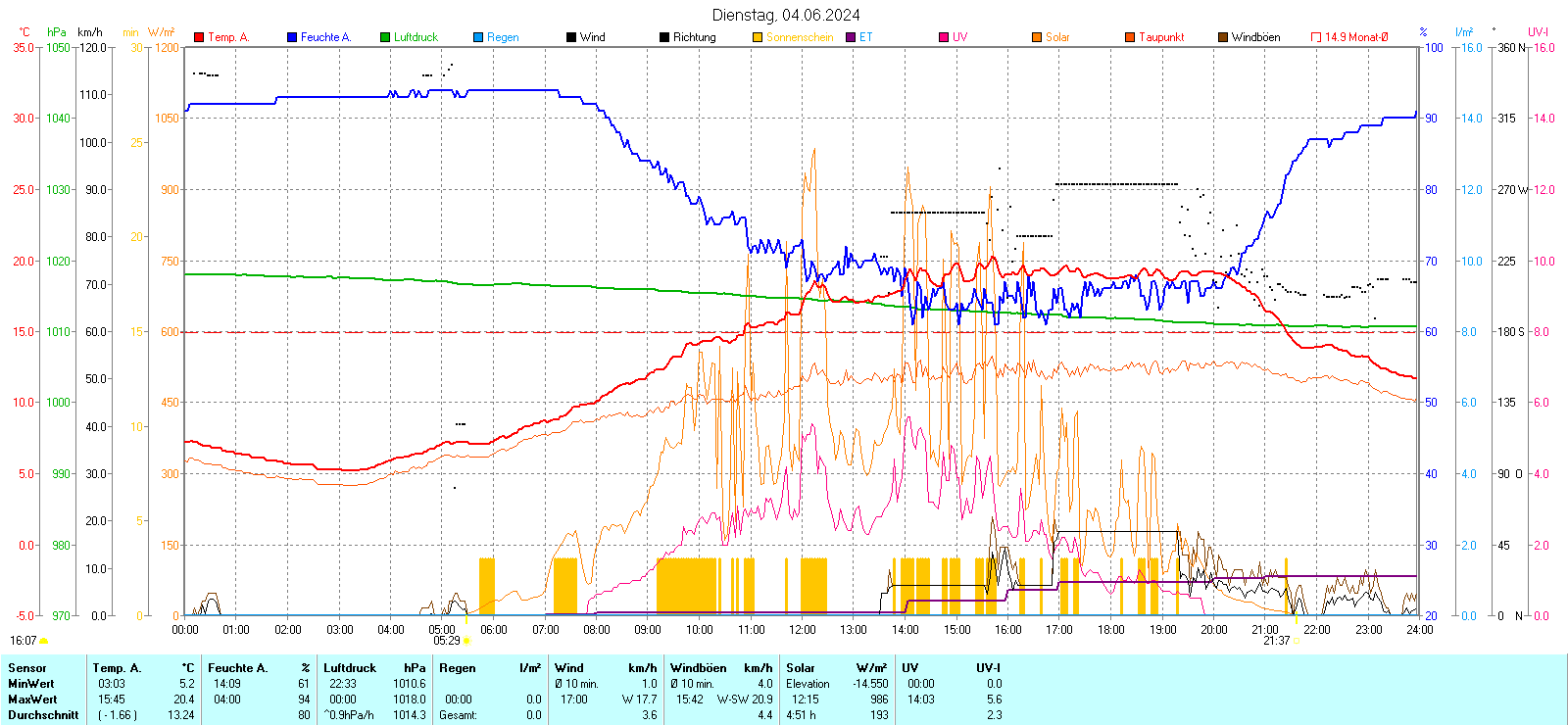Select the Luftdruck column header in table
This screenshot has height=725, width=1568.
[350, 668]
